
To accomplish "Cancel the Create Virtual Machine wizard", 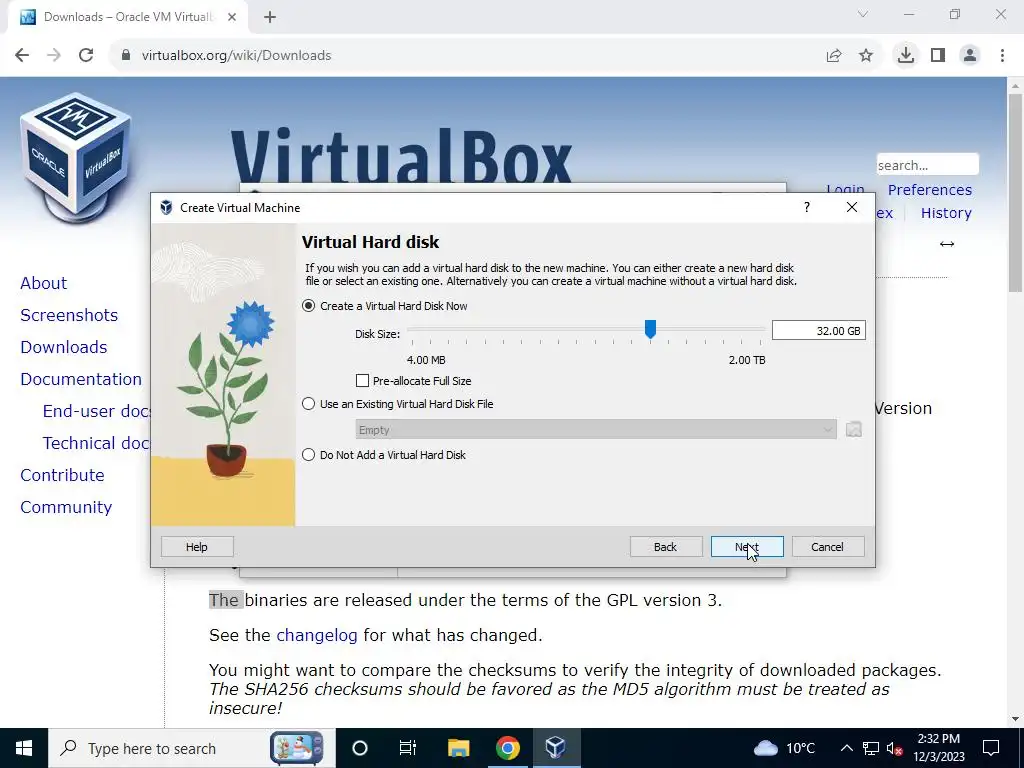I will pos(827,547).
